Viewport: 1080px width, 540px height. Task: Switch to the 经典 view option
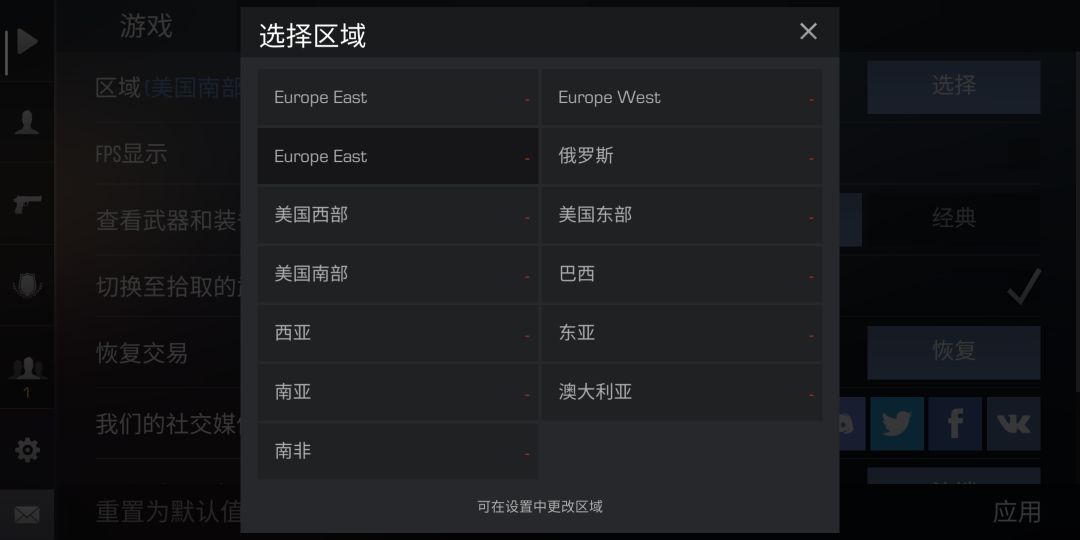click(954, 219)
